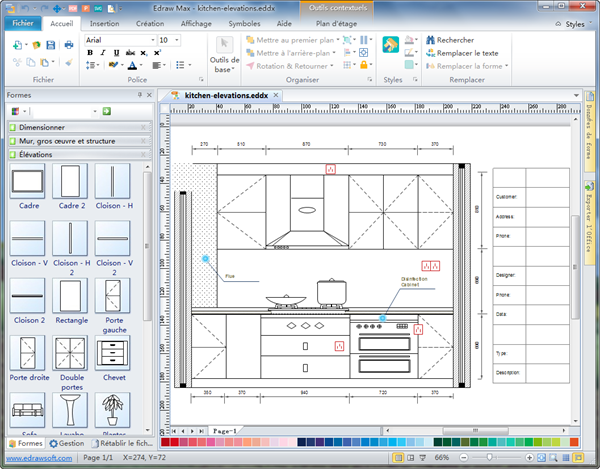
Task: Toggle Italic text formatting
Action: (103, 53)
